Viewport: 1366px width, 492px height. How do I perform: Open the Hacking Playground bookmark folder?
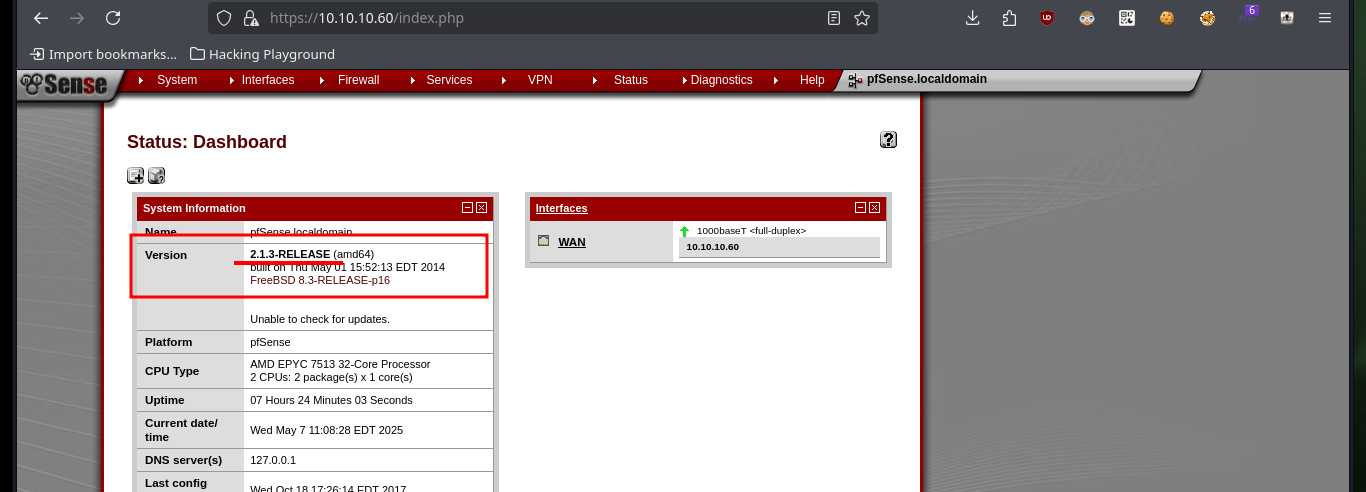point(262,54)
